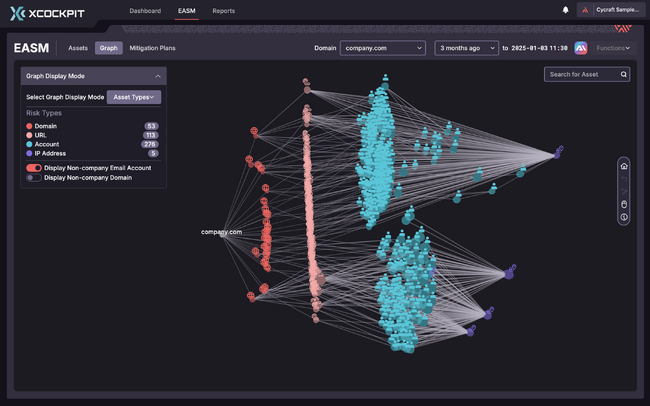The image size is (650, 406).
Task: Switch to the Mitigation Plans tab
Action: pos(152,48)
